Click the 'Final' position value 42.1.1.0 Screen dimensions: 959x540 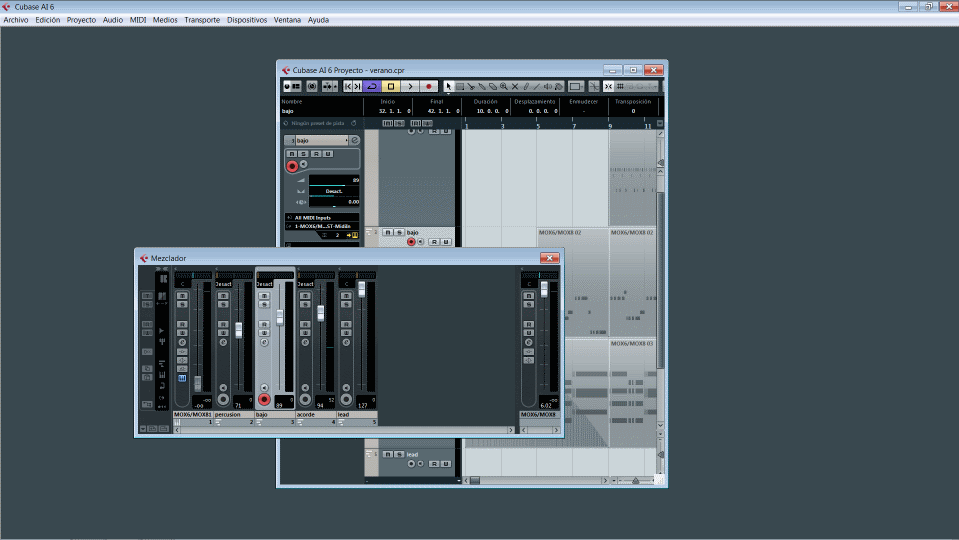coord(444,111)
